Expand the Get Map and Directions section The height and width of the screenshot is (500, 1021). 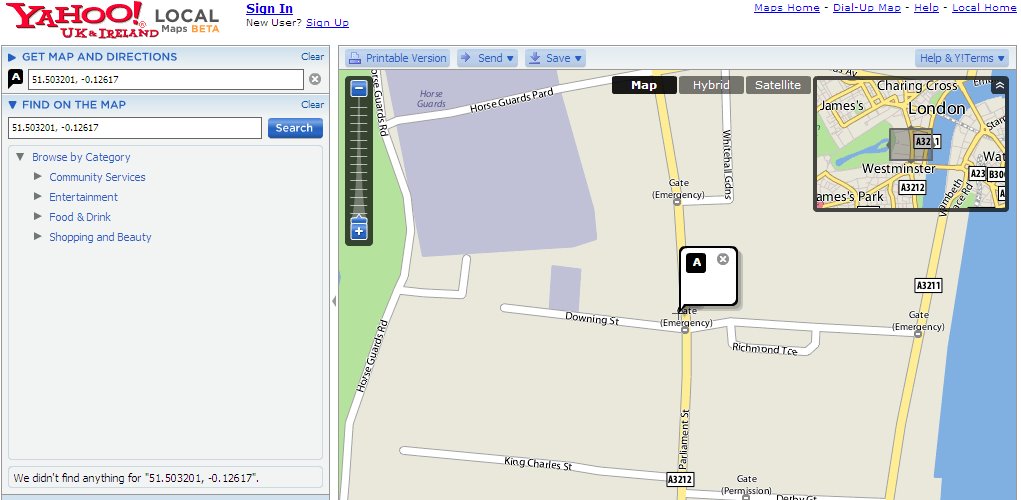point(12,57)
